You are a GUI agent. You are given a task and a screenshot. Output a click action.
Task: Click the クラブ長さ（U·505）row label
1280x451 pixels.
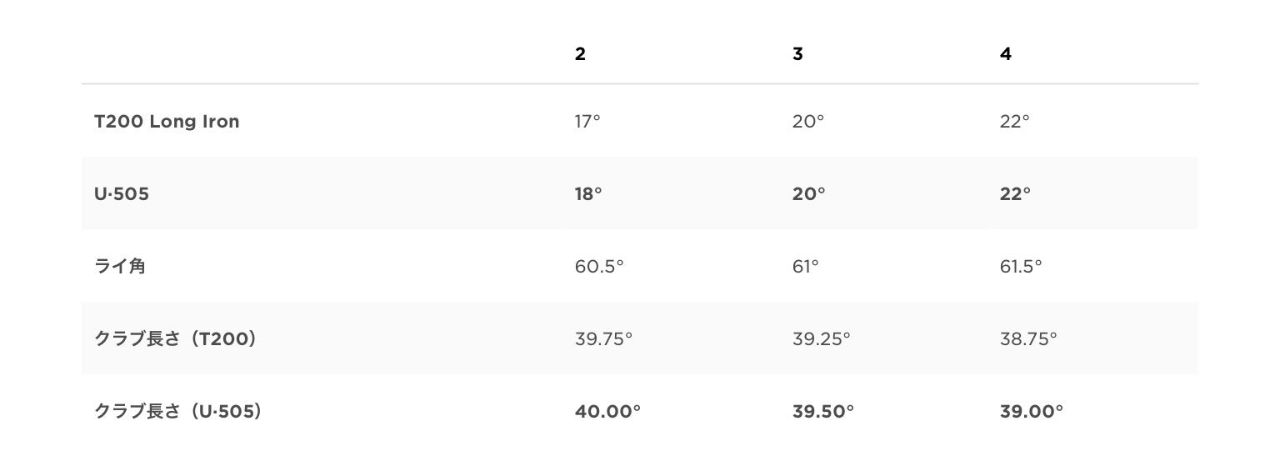click(x=178, y=411)
